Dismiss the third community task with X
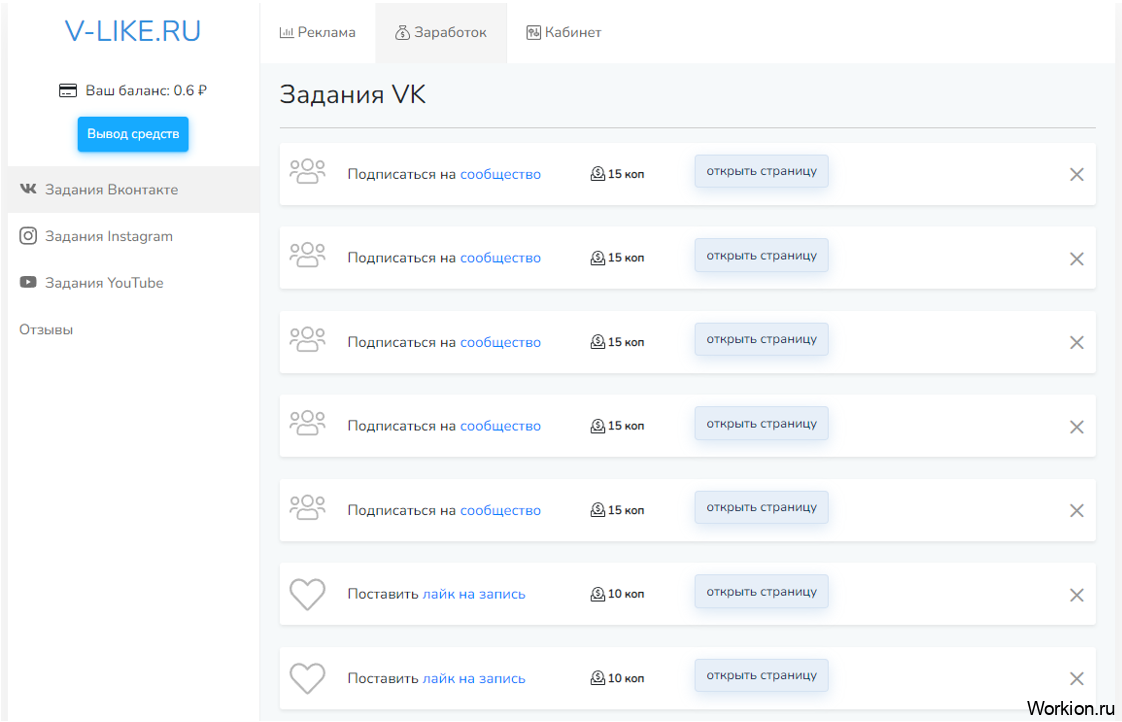Viewport: 1122px width, 722px height. click(1076, 343)
